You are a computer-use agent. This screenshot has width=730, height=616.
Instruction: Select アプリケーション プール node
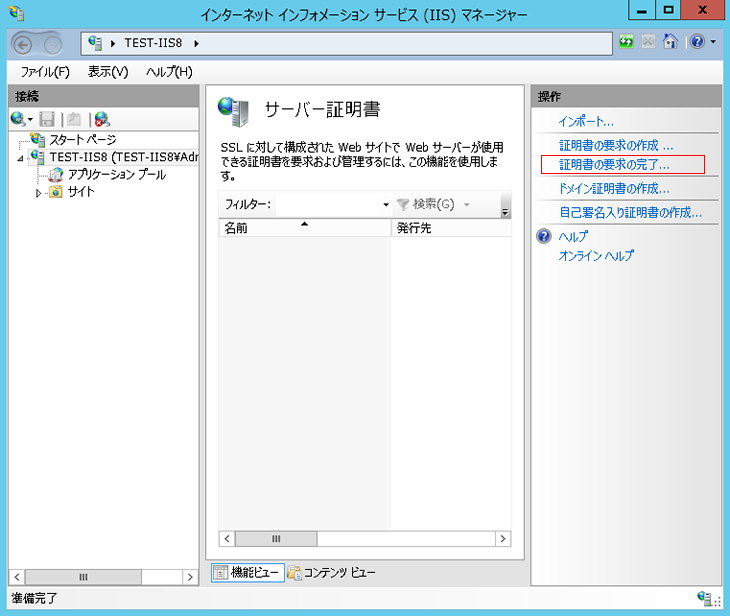[117, 175]
